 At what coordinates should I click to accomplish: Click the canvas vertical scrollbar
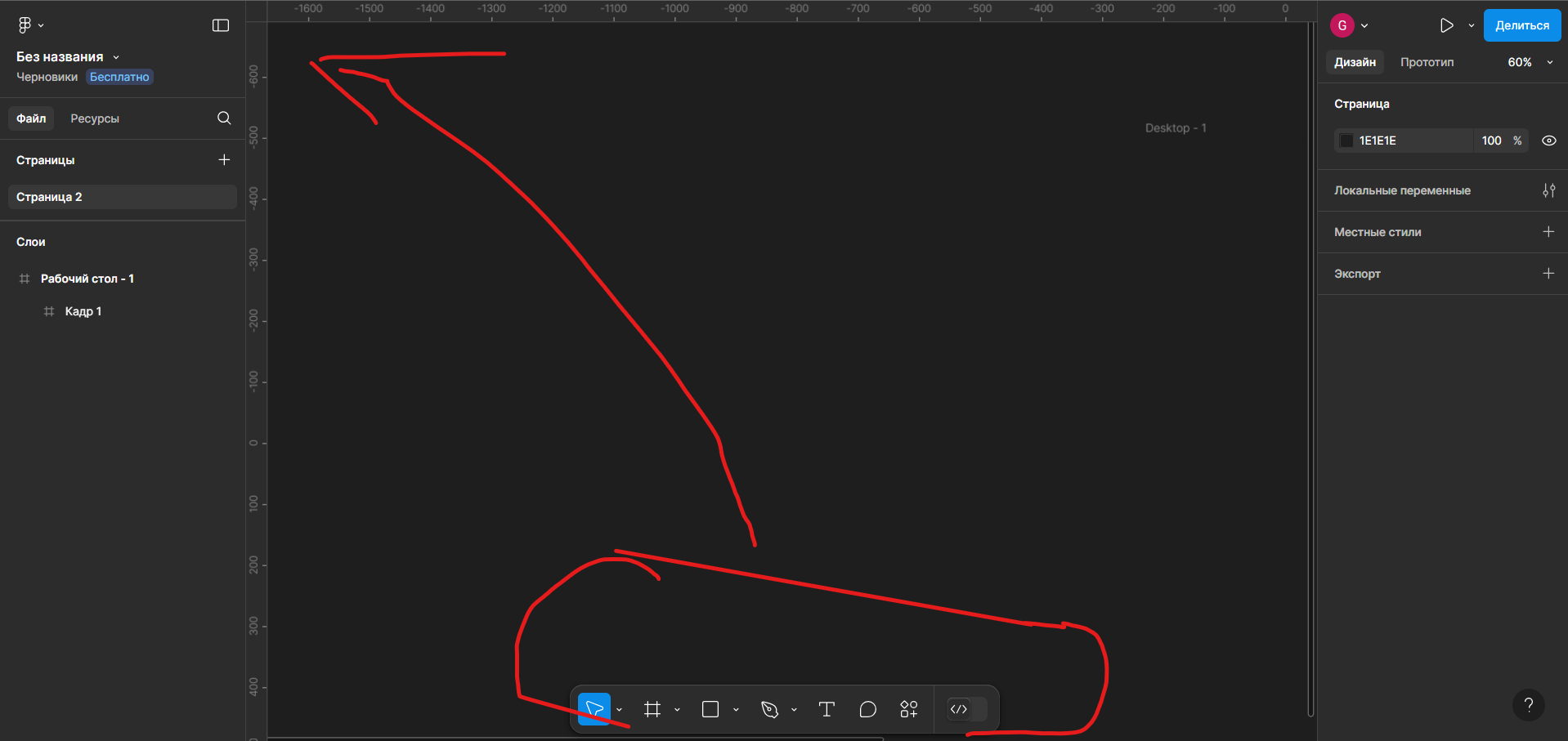tap(1310, 368)
